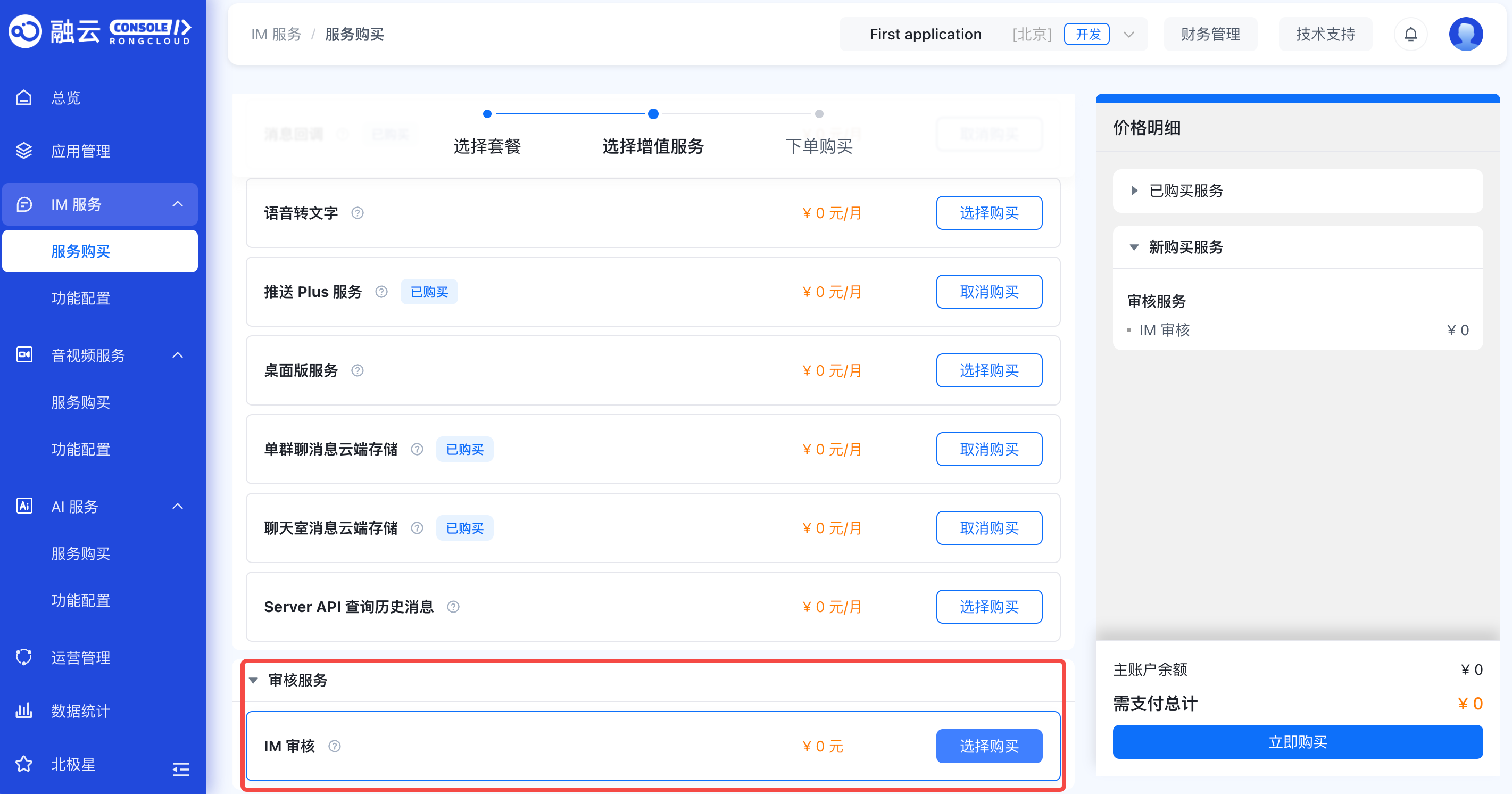
Task: Go to 功能配置 under IM 服务
Action: click(80, 299)
